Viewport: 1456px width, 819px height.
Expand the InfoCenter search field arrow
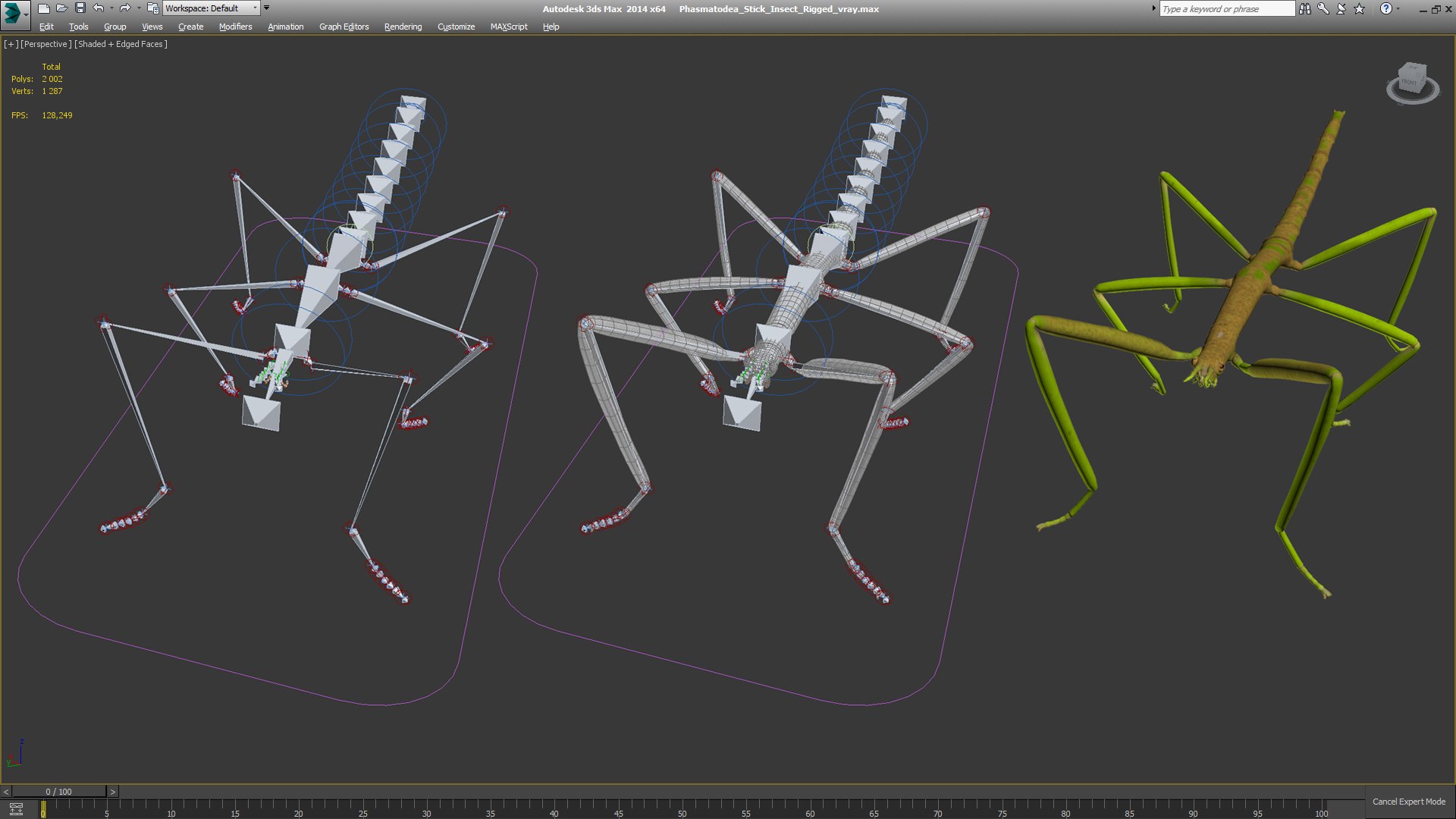pos(1154,8)
